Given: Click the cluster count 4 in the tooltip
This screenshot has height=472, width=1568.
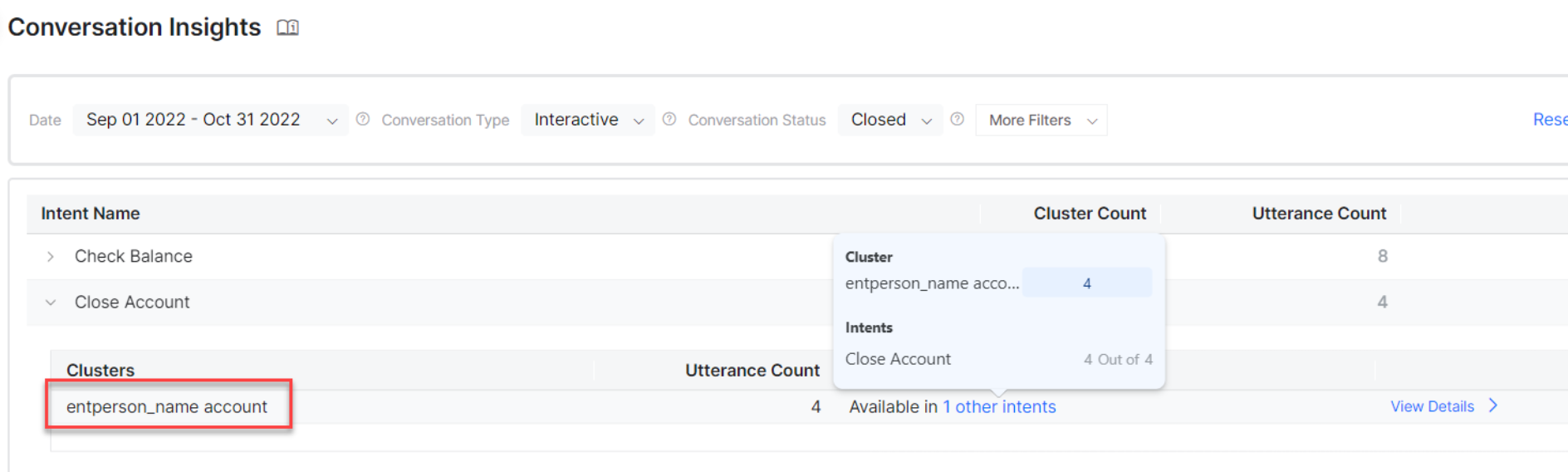Looking at the screenshot, I should pyautogui.click(x=1086, y=283).
